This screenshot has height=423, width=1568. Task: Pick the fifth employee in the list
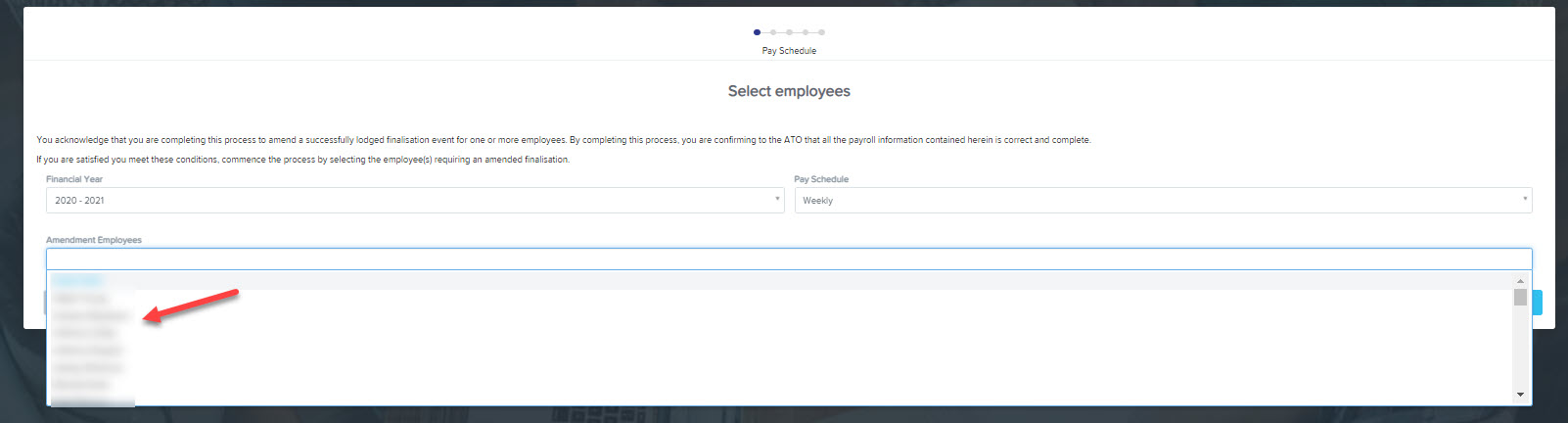click(88, 351)
